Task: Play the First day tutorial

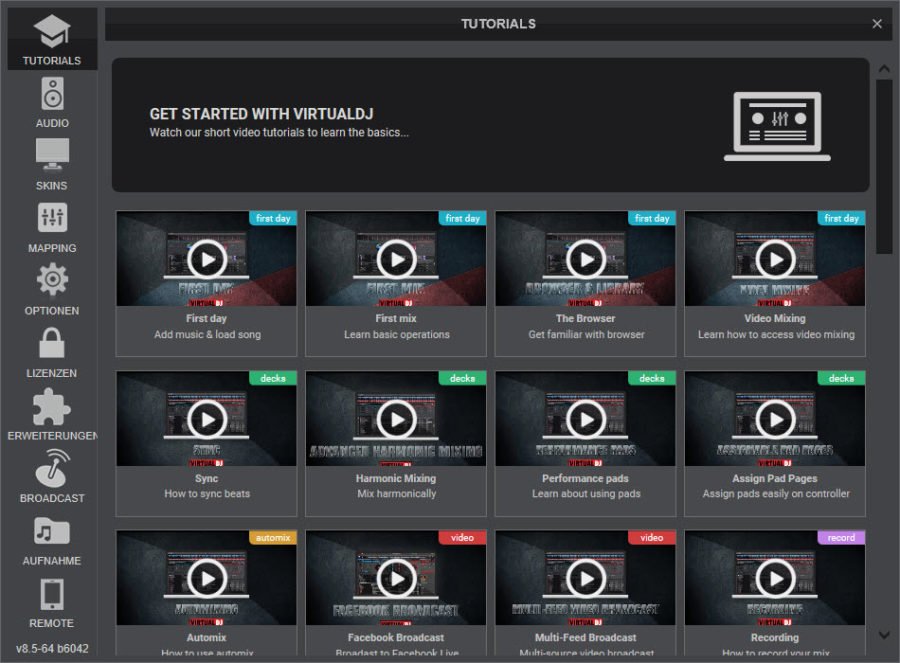Action: [x=205, y=258]
